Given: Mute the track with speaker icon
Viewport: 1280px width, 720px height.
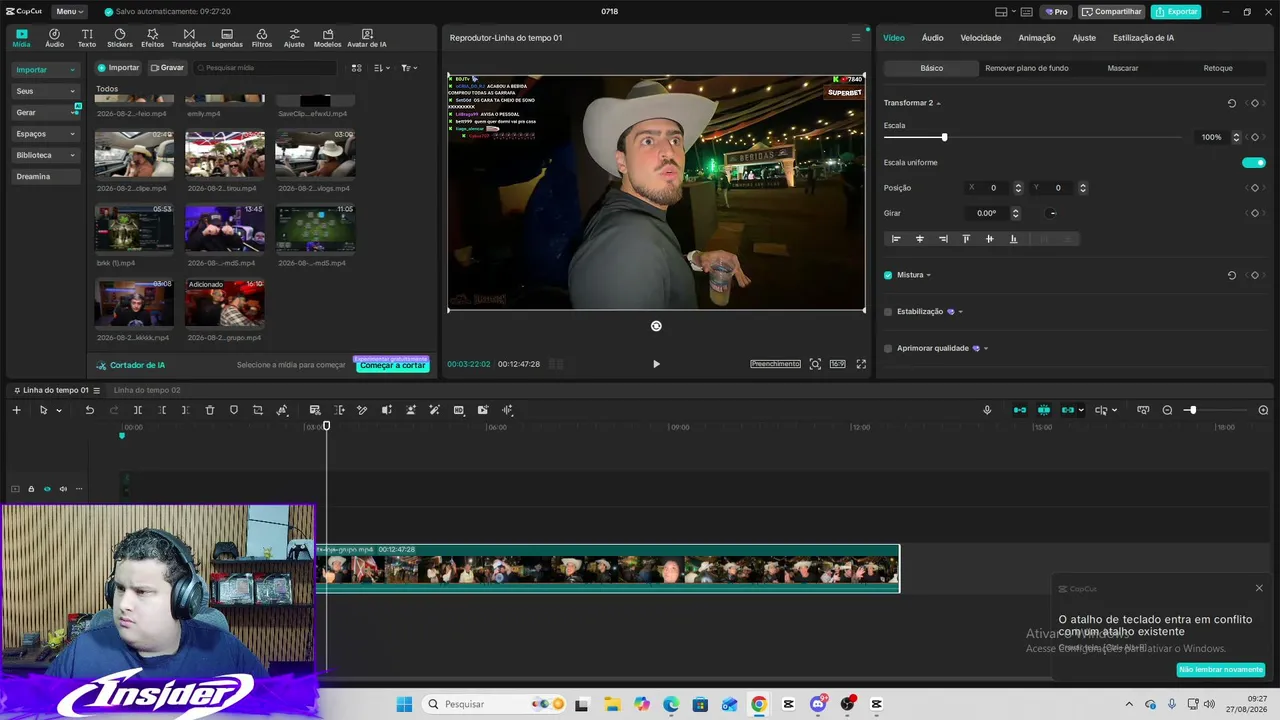Looking at the screenshot, I should pos(63,489).
